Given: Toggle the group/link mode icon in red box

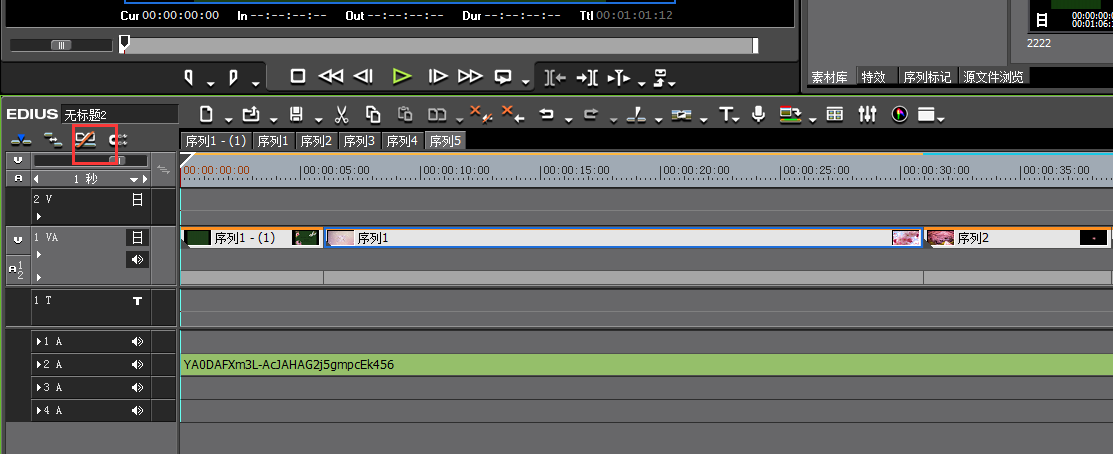Looking at the screenshot, I should [86, 139].
